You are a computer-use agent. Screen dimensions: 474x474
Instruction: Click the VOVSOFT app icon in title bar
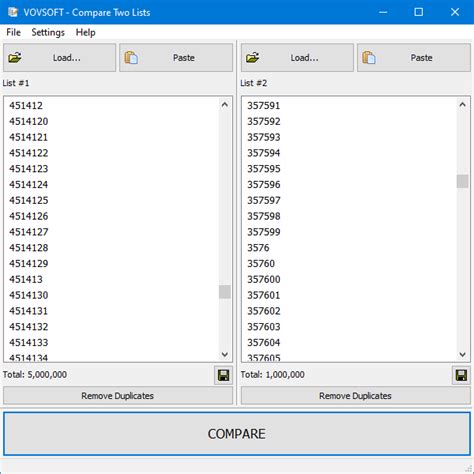point(13,12)
